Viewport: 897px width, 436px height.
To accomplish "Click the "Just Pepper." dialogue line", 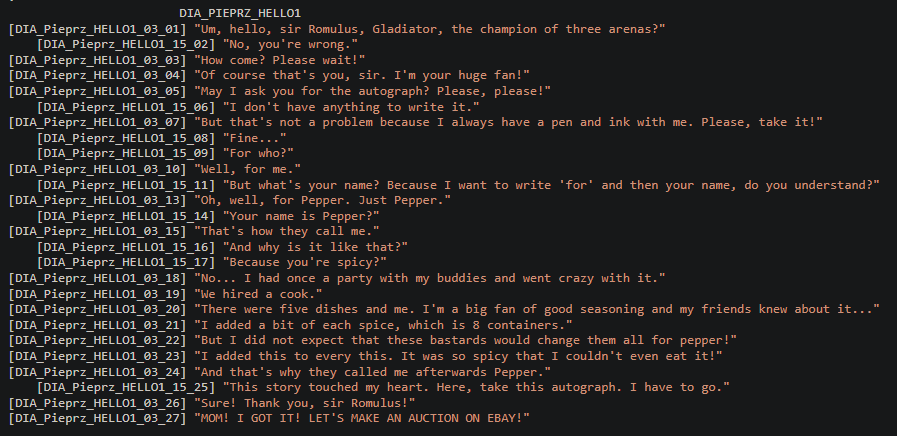I will pos(323,200).
